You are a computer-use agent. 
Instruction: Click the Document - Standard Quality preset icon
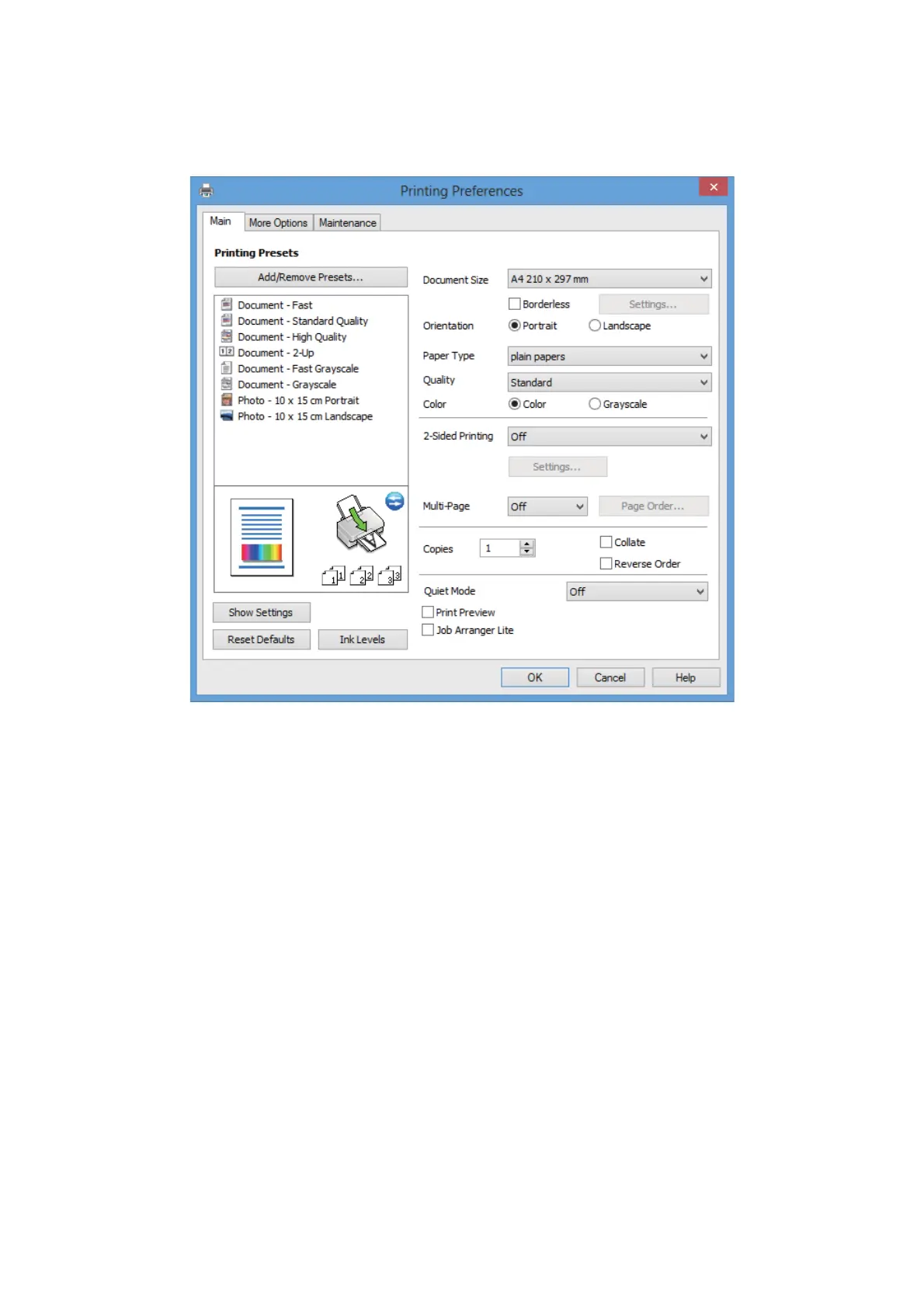tap(227, 320)
